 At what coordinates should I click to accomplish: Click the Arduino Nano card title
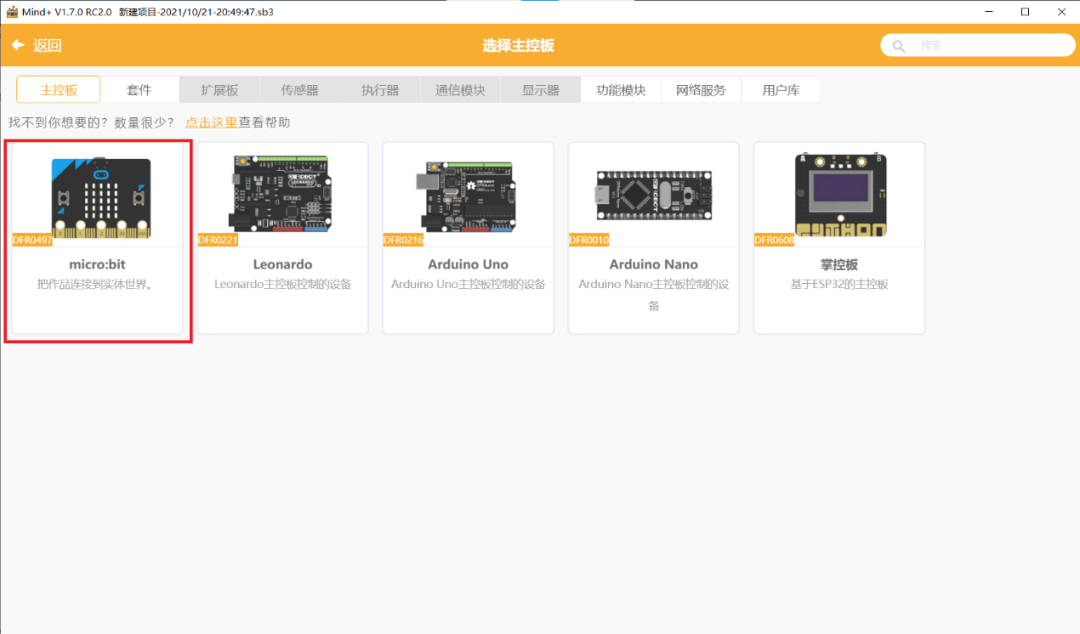[x=654, y=264]
